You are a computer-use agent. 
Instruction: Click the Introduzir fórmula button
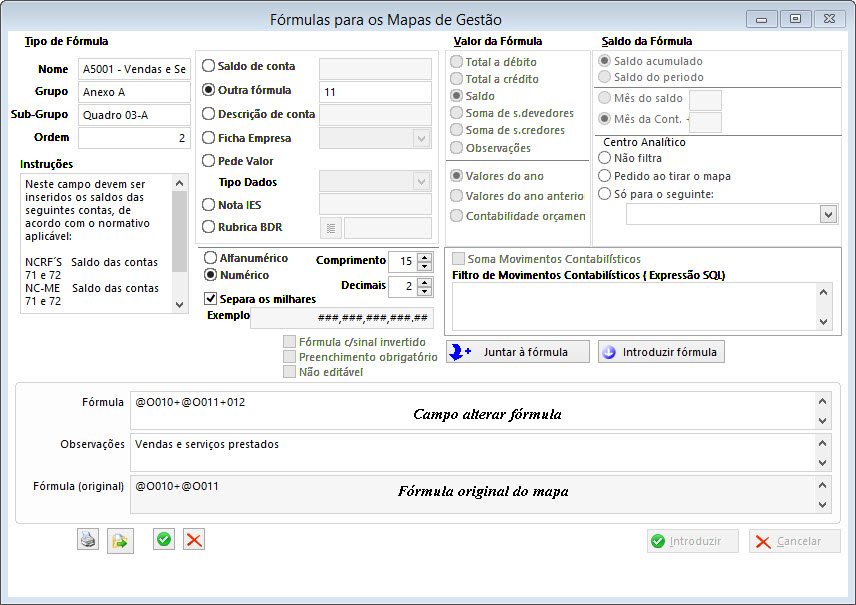tap(660, 352)
